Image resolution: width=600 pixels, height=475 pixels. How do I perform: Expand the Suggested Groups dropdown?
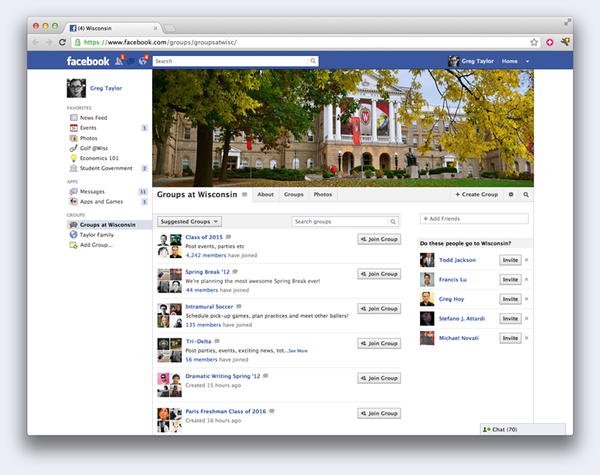coord(189,222)
